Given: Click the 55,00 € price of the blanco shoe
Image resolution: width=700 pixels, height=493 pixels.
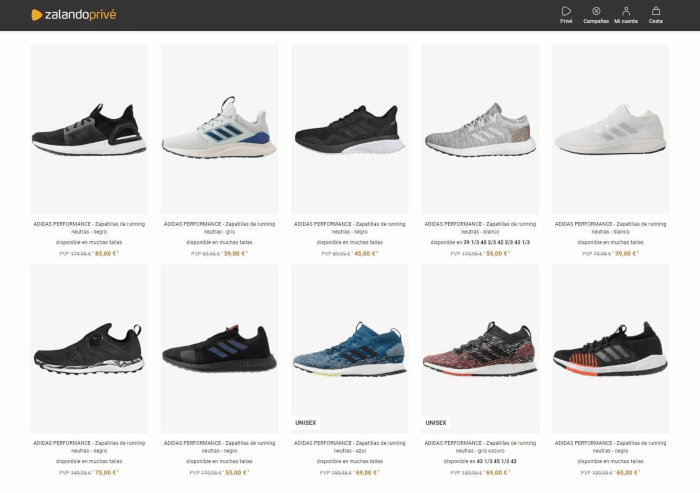Looking at the screenshot, I should pyautogui.click(x=497, y=254).
